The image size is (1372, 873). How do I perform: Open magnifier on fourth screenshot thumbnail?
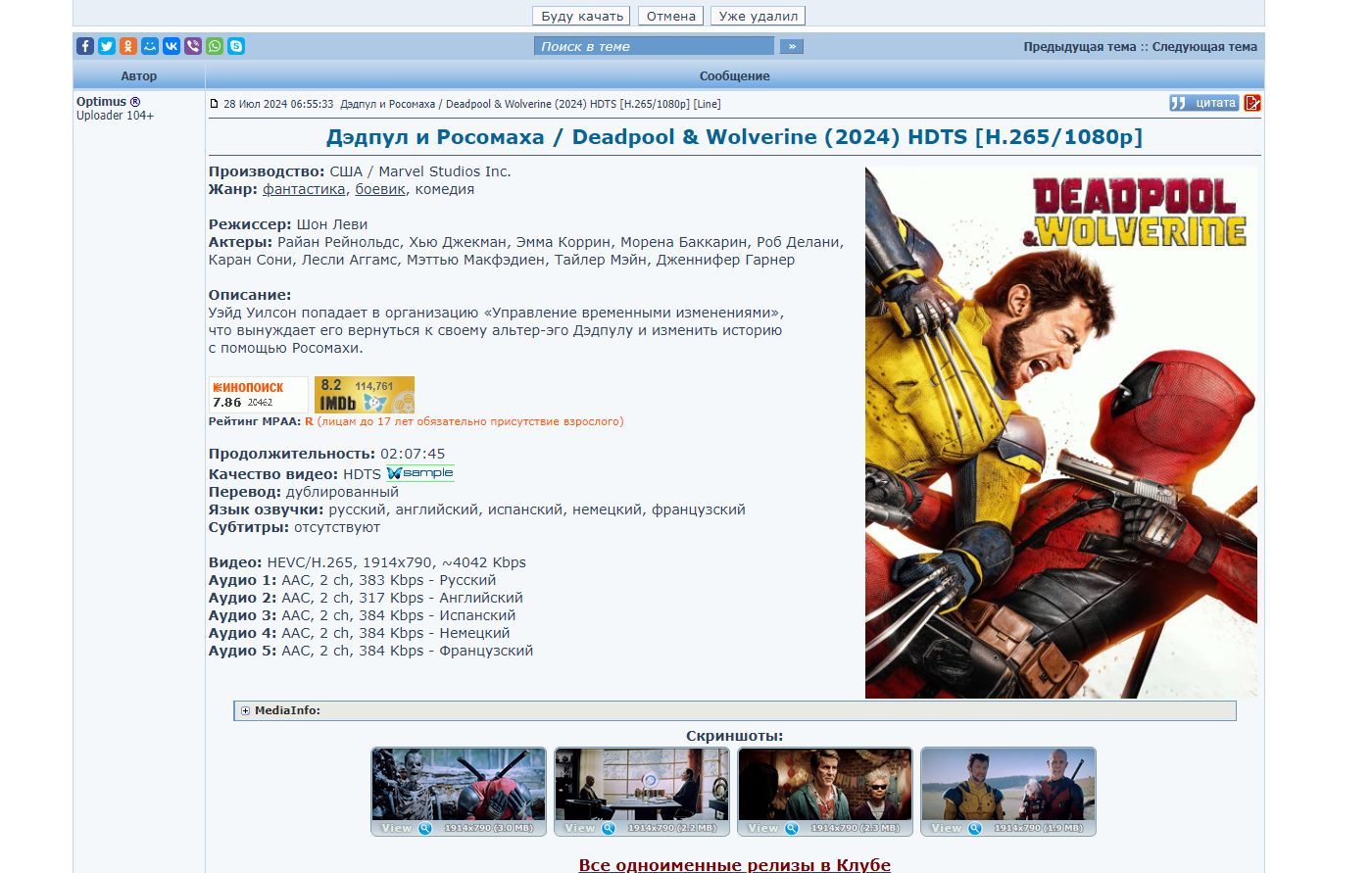(x=975, y=828)
